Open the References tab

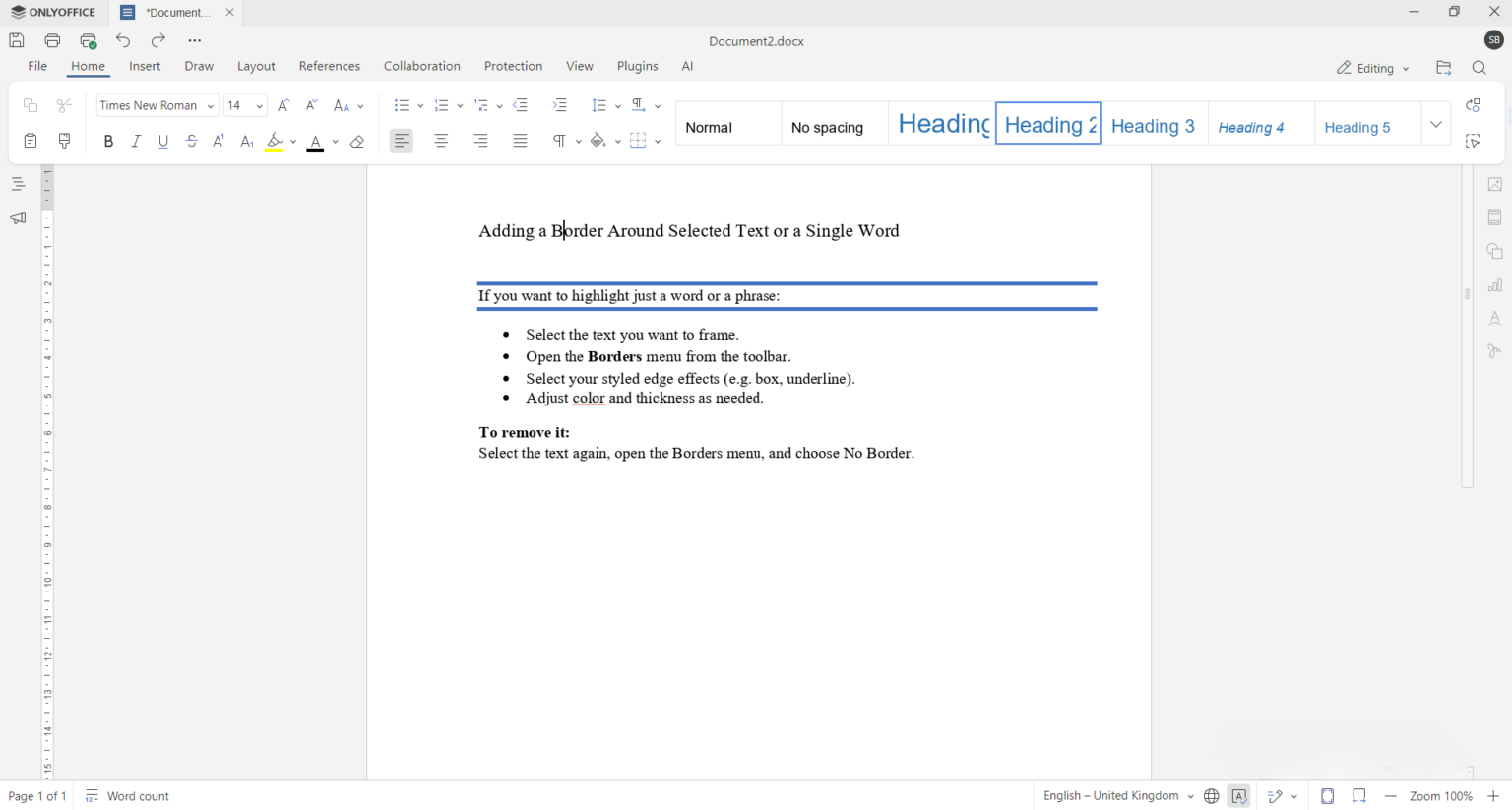pos(330,66)
